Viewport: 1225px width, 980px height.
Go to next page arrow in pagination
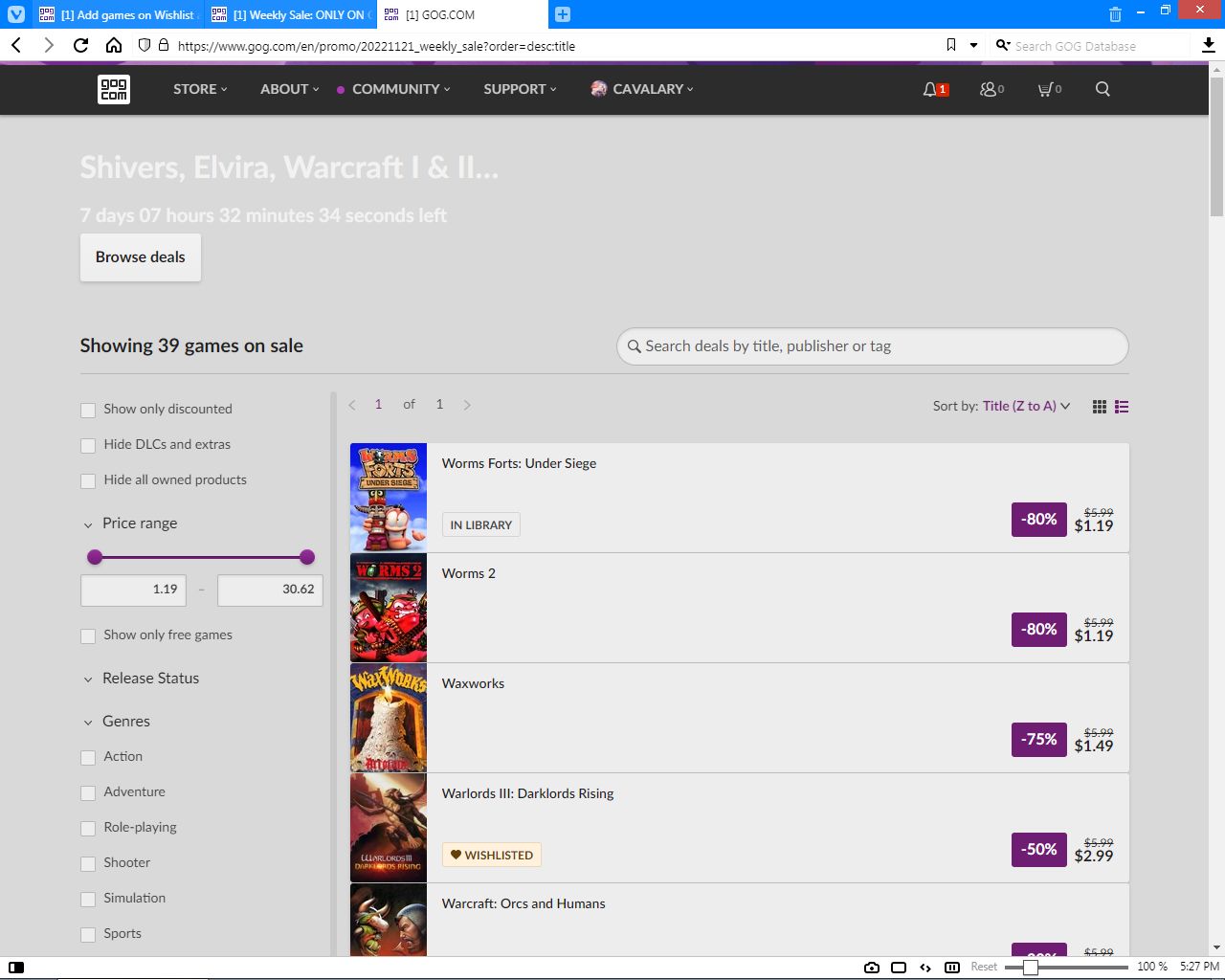click(x=467, y=405)
